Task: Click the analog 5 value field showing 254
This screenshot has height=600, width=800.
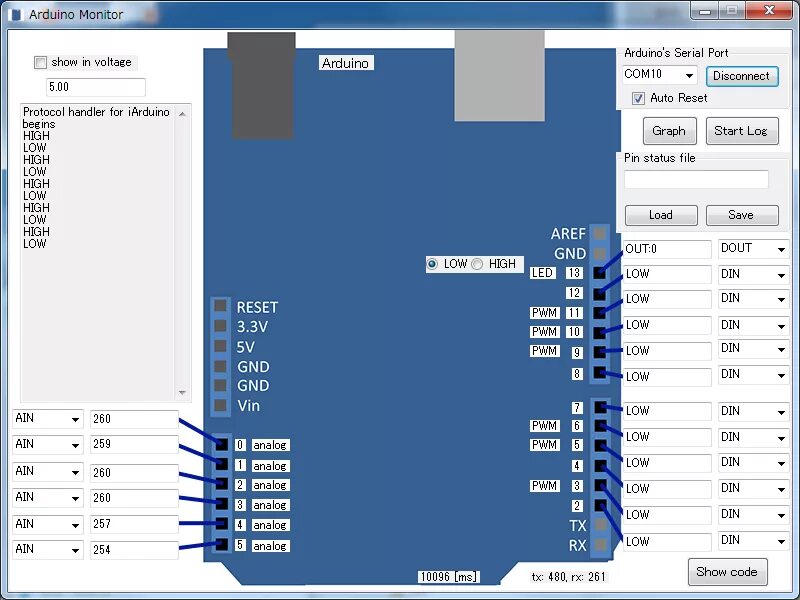Action: (134, 550)
